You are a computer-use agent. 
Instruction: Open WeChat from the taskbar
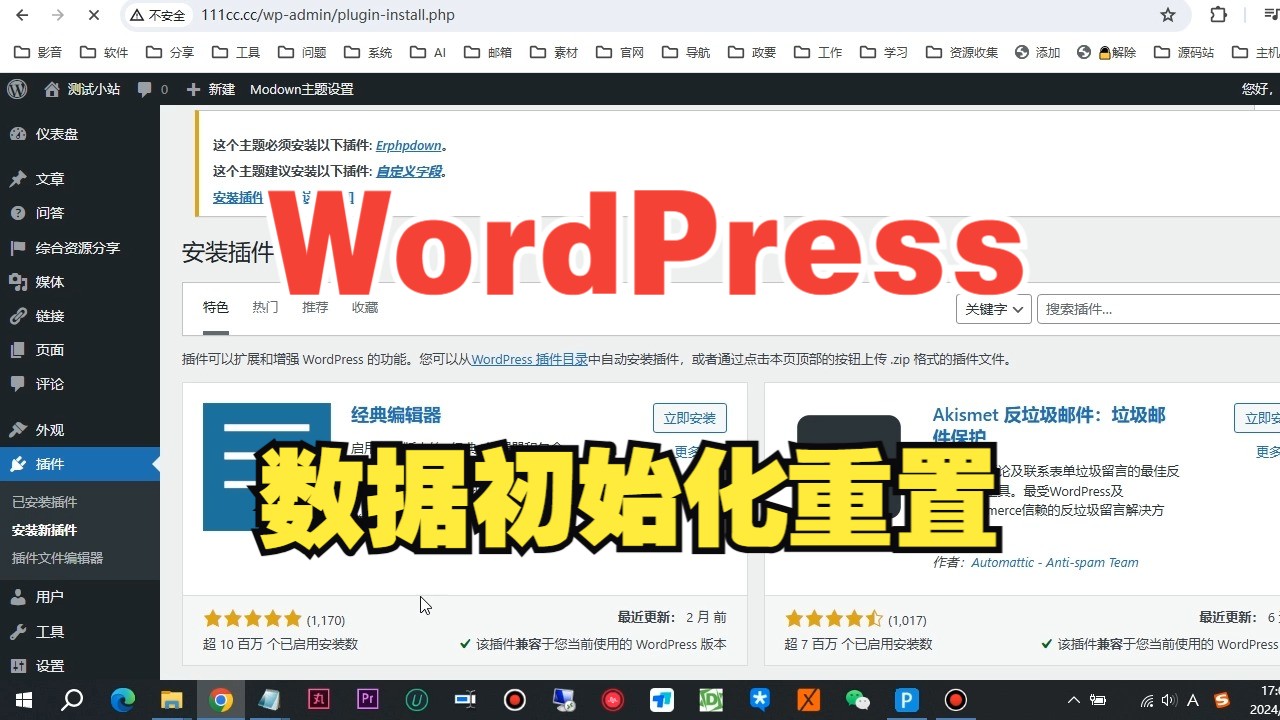click(x=857, y=700)
